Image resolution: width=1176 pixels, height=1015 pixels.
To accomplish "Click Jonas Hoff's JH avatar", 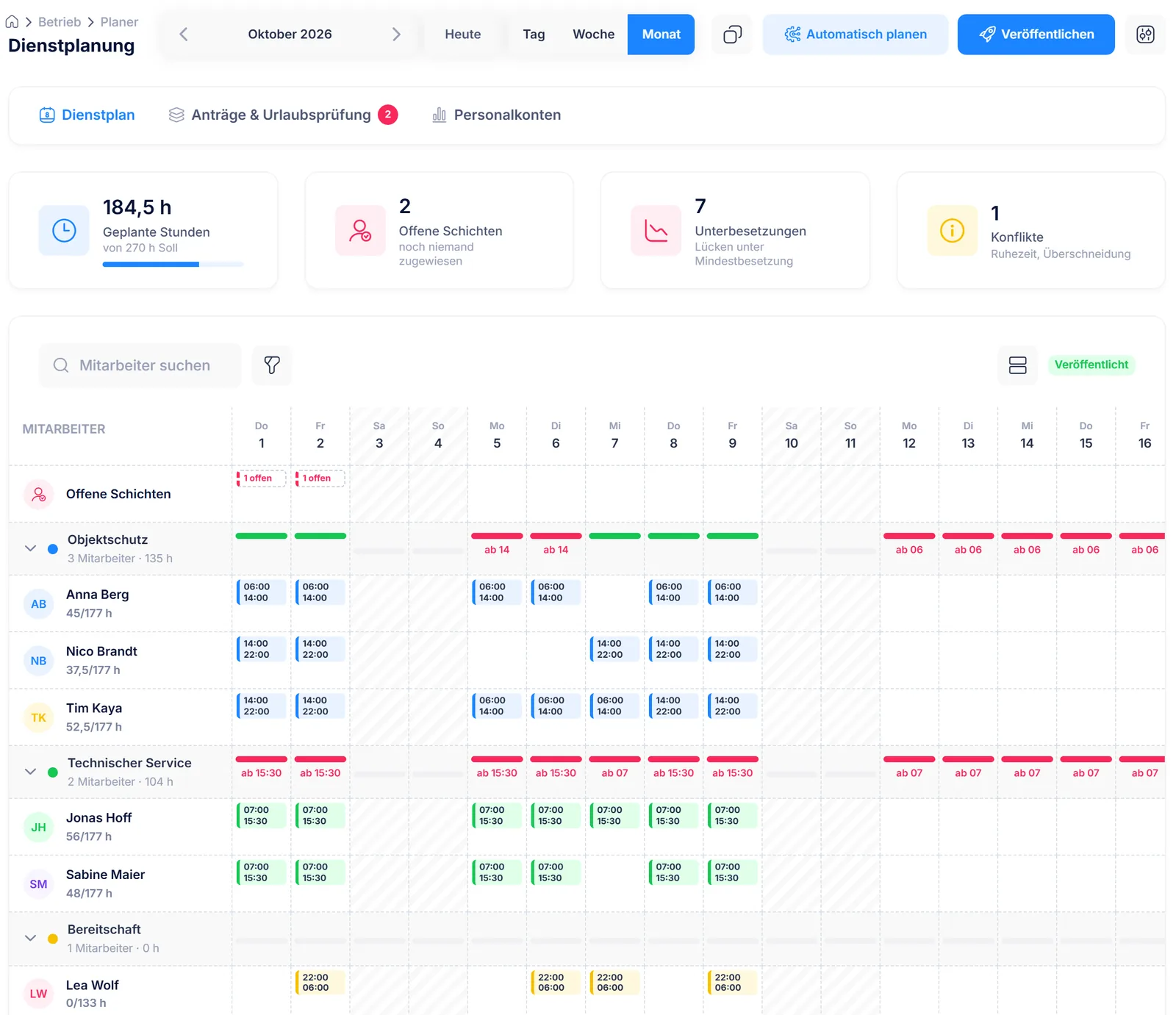I will 38,828.
